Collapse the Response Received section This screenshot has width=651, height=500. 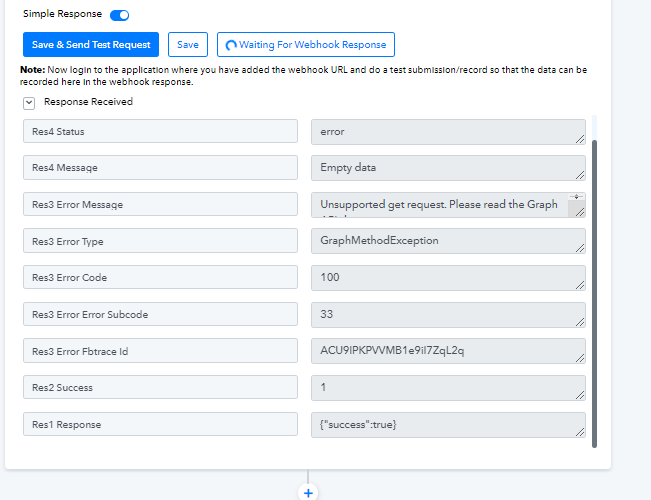pyautogui.click(x=29, y=103)
